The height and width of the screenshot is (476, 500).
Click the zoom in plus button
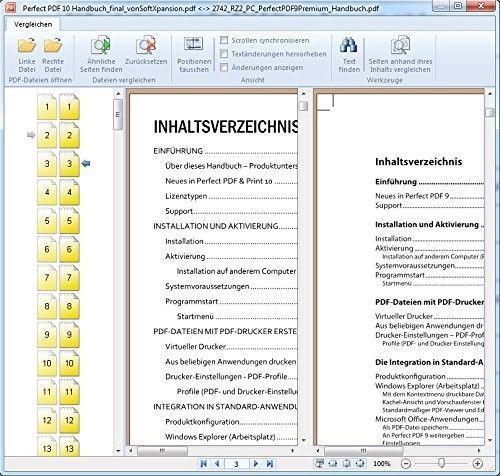[x=477, y=463]
